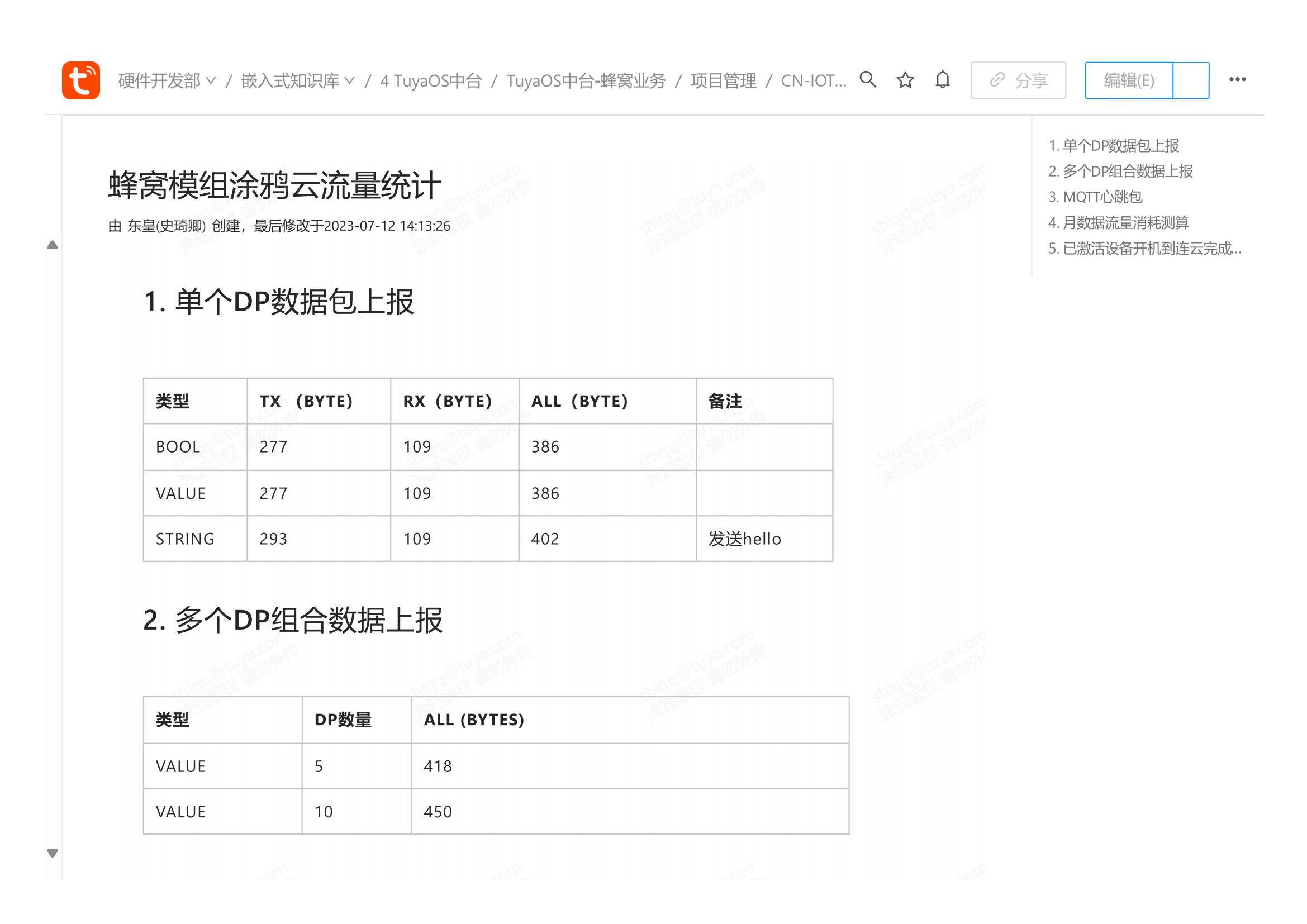Open the notification bell icon
This screenshot has width=1307, height=924.
(943, 80)
